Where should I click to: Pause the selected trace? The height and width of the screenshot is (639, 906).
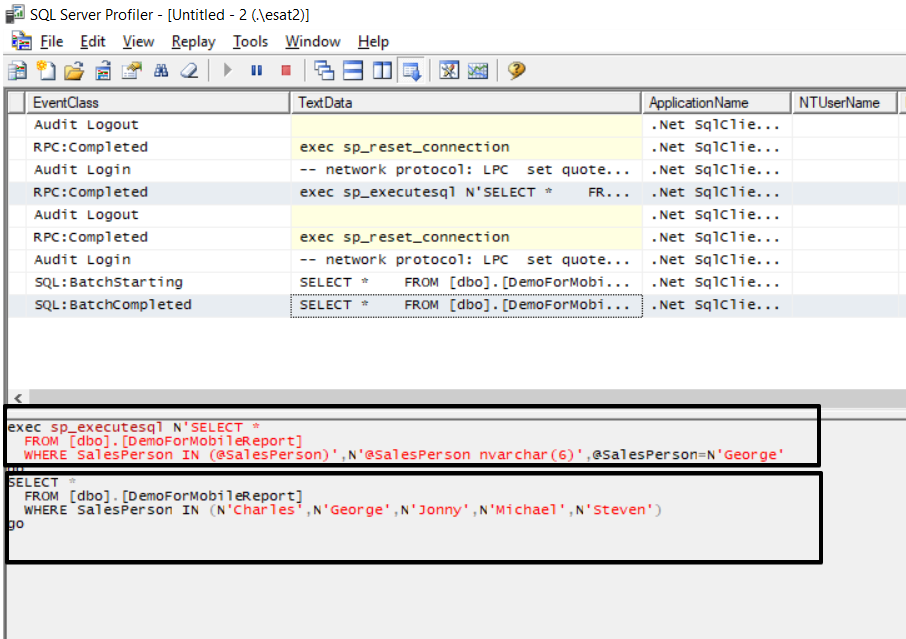(x=257, y=70)
